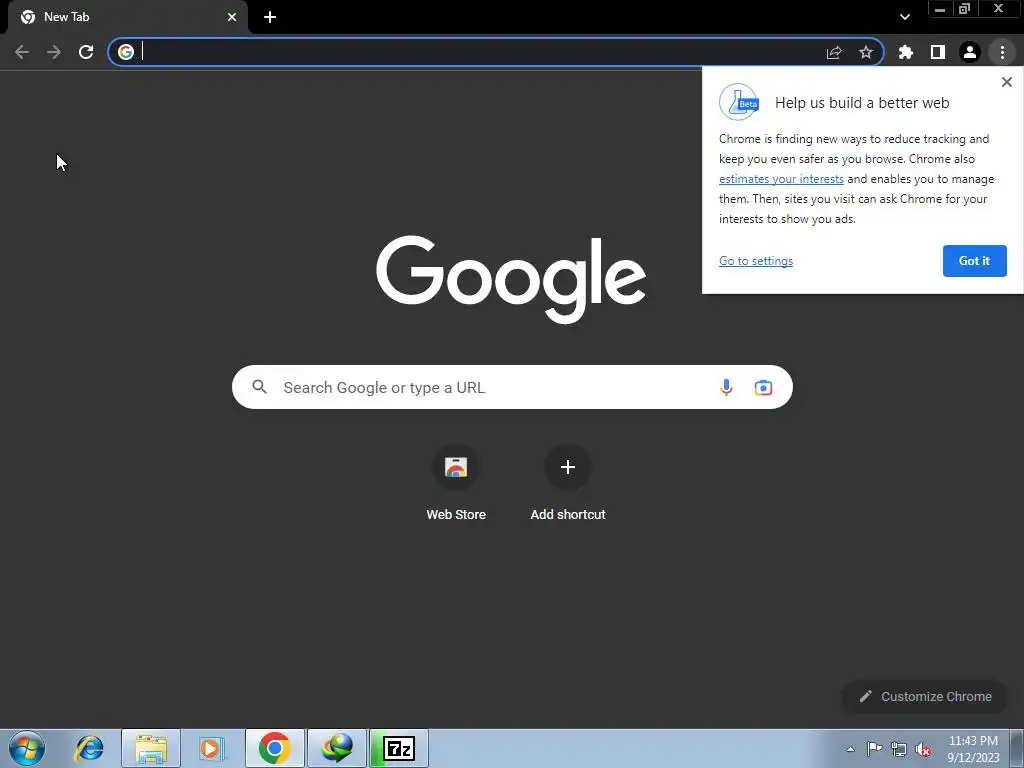Screen dimensions: 1024x768
Task: Select the New Tab tab
Action: (x=127, y=17)
